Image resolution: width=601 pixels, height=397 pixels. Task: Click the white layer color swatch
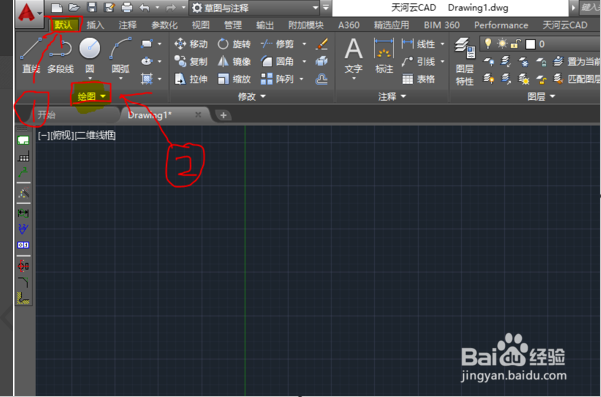coord(530,44)
